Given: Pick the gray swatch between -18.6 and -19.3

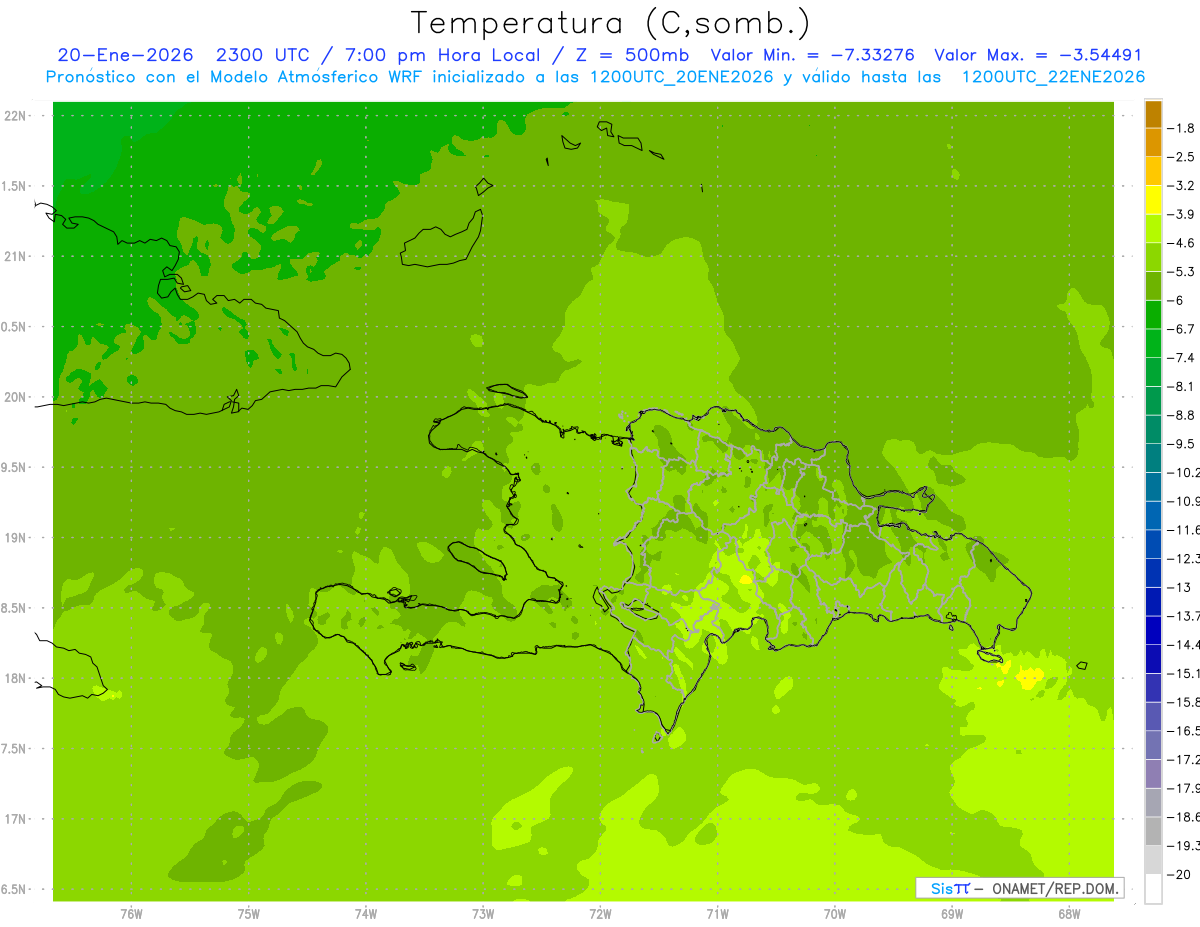Looking at the screenshot, I should pos(1153,831).
